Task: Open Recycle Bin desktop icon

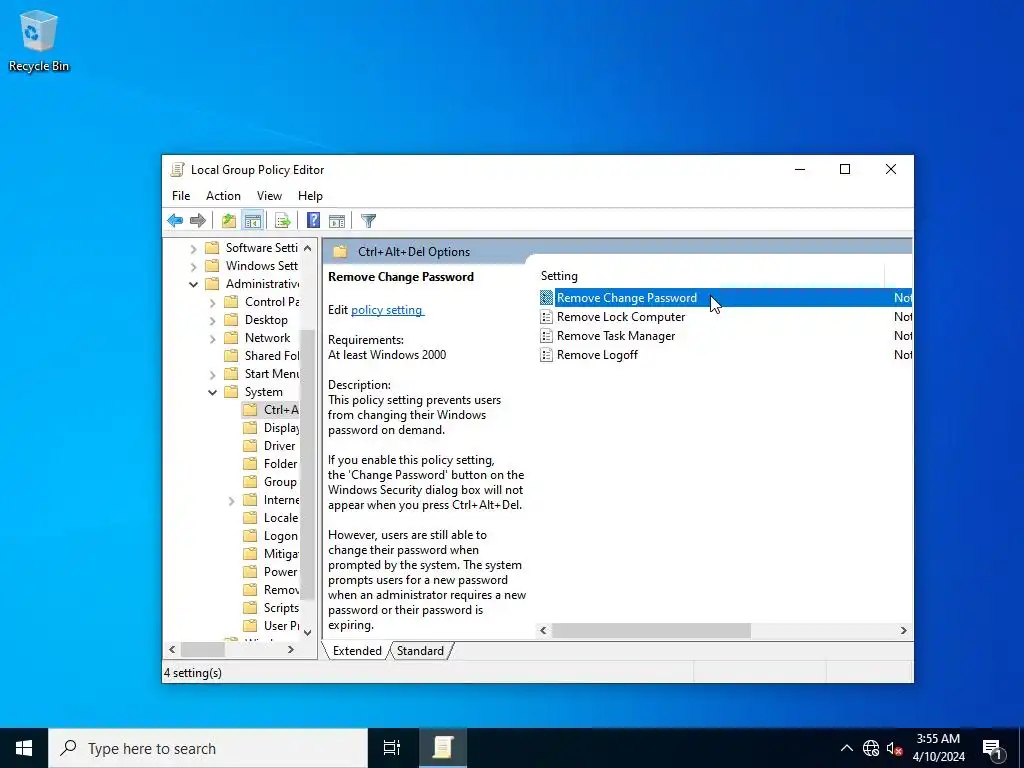Action: [39, 40]
